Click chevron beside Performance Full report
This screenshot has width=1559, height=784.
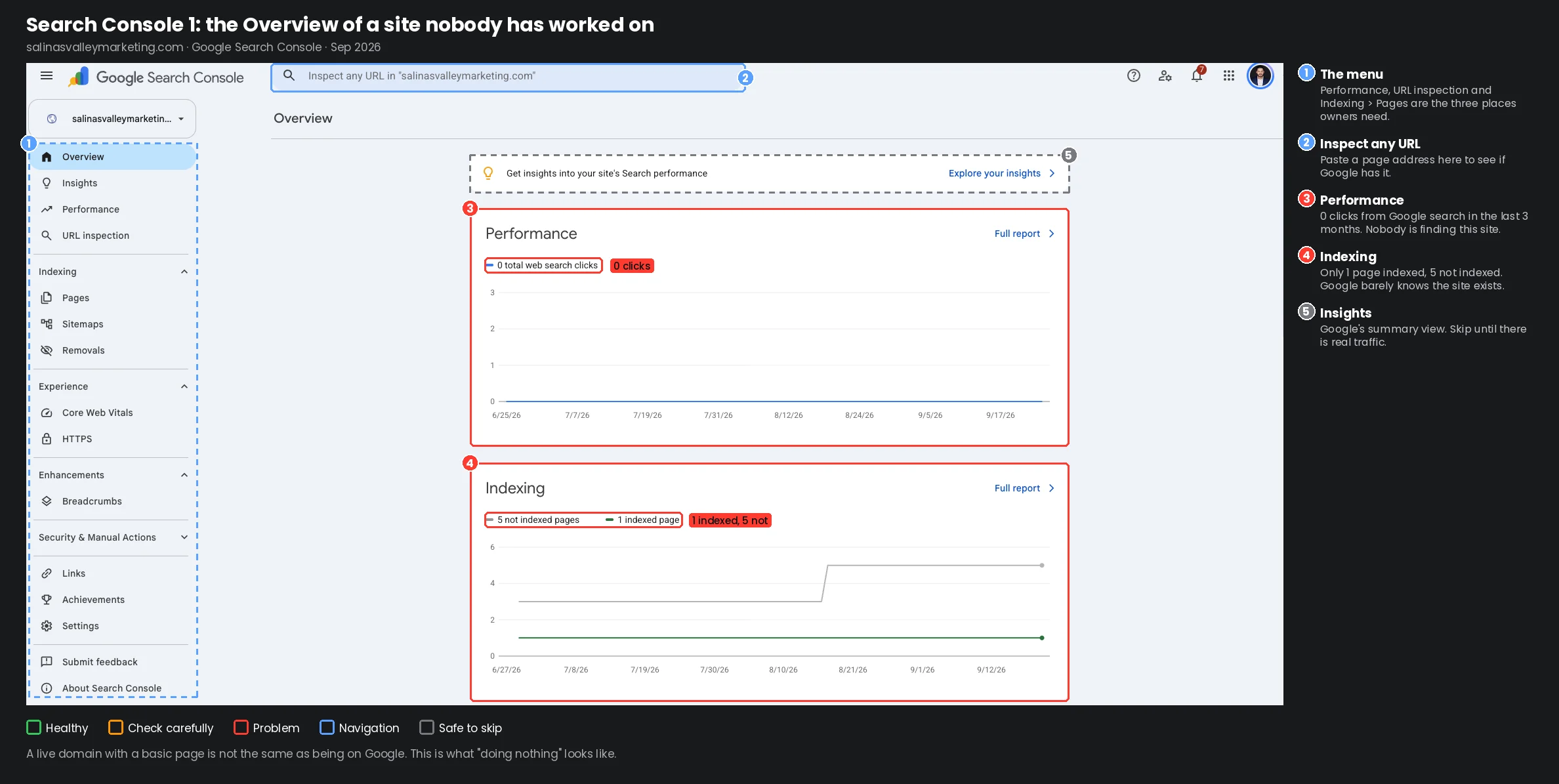pyautogui.click(x=1052, y=234)
